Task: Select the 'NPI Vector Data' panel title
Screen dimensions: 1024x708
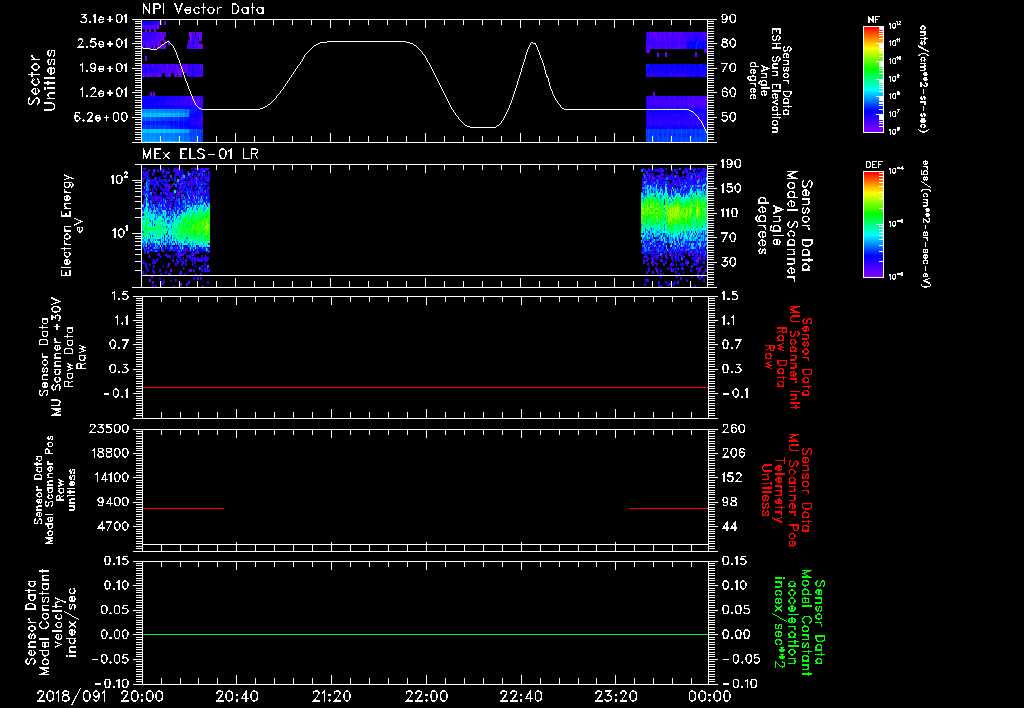Action: (x=203, y=9)
